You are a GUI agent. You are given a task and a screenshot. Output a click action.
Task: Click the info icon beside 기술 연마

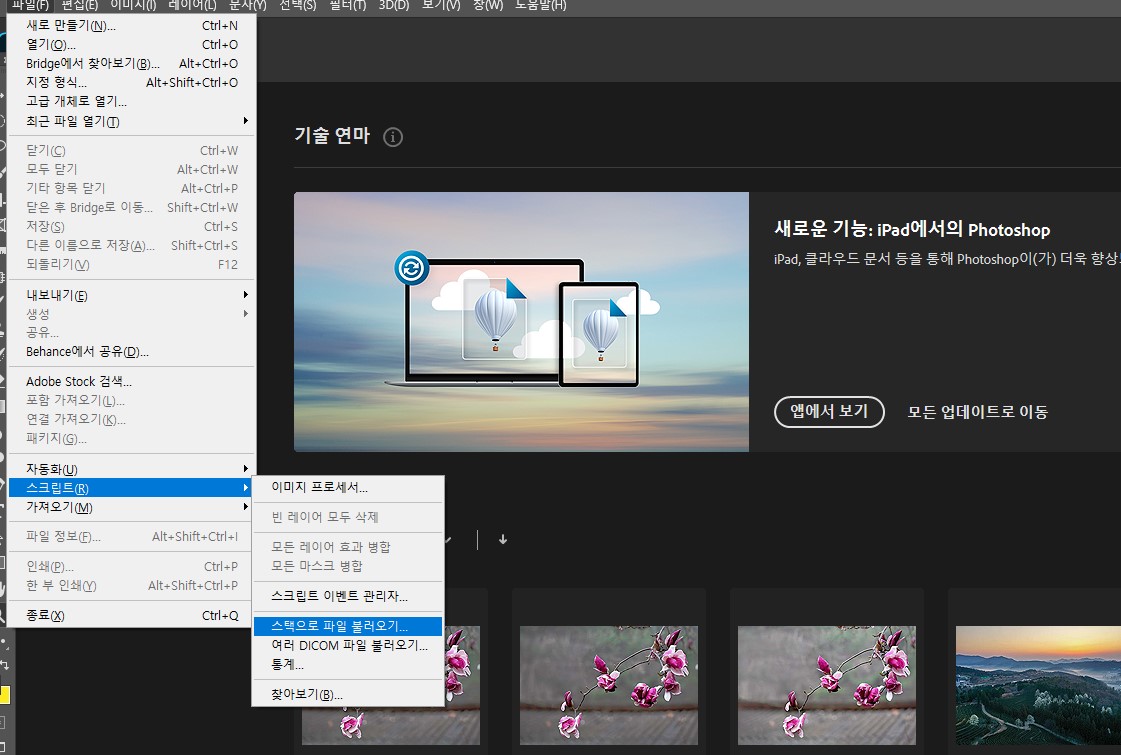392,137
